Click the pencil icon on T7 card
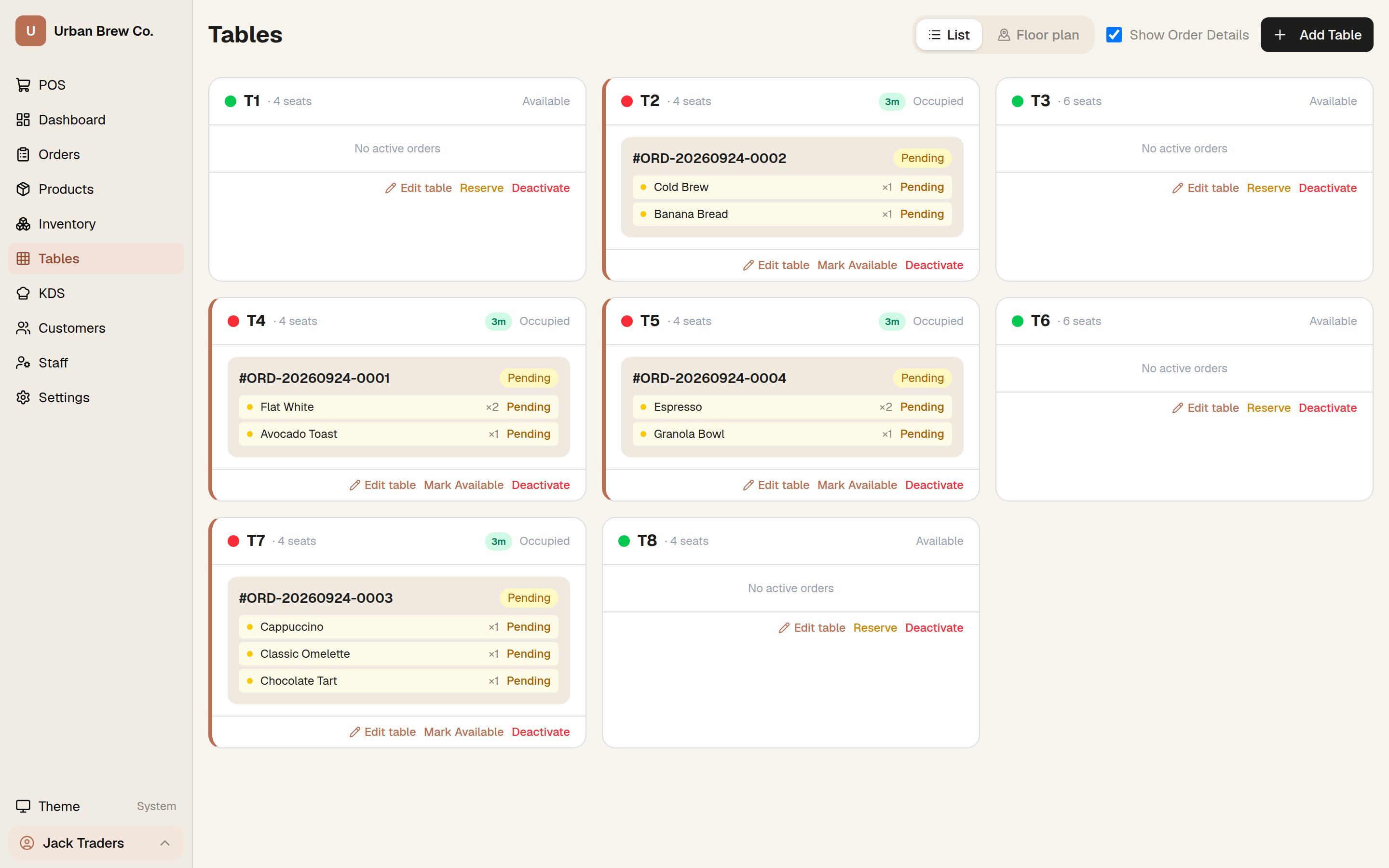Viewport: 1389px width, 868px height. tap(354, 732)
